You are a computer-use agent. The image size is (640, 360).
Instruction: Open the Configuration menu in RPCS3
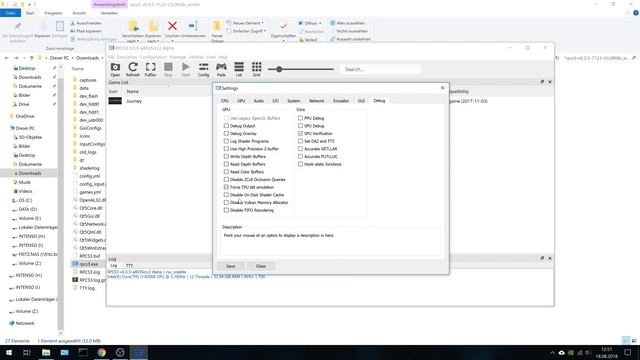[153, 57]
